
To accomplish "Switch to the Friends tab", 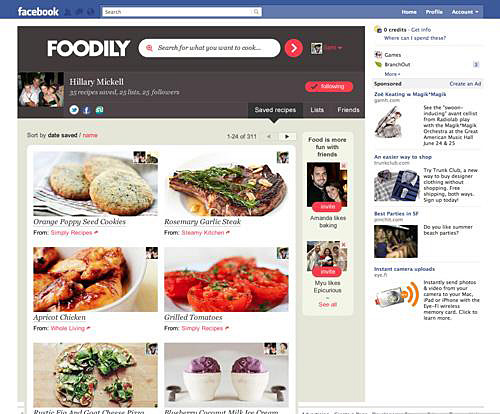I will [x=348, y=110].
